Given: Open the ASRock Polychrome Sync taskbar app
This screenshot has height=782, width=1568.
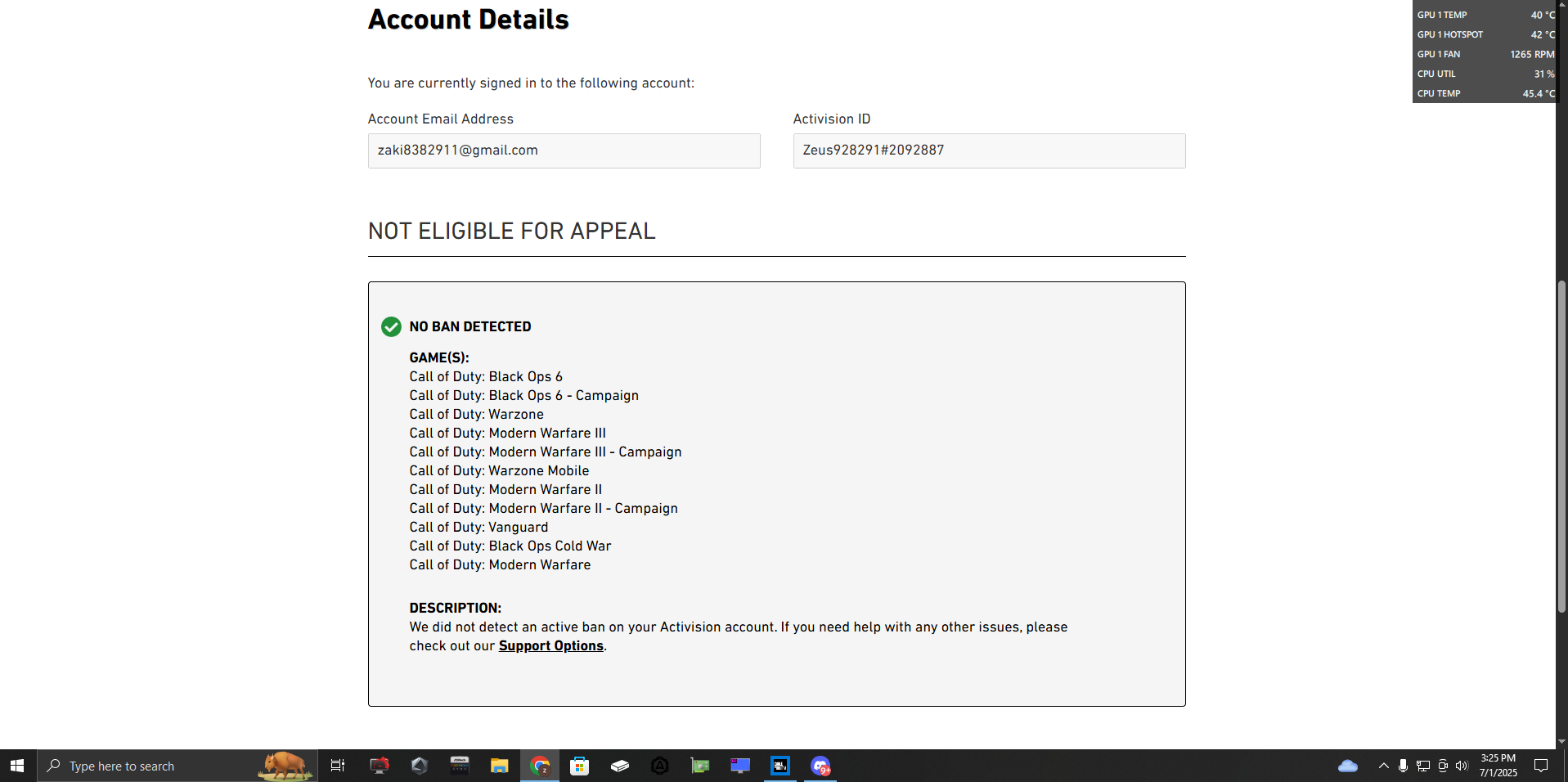Looking at the screenshot, I should coord(460,766).
